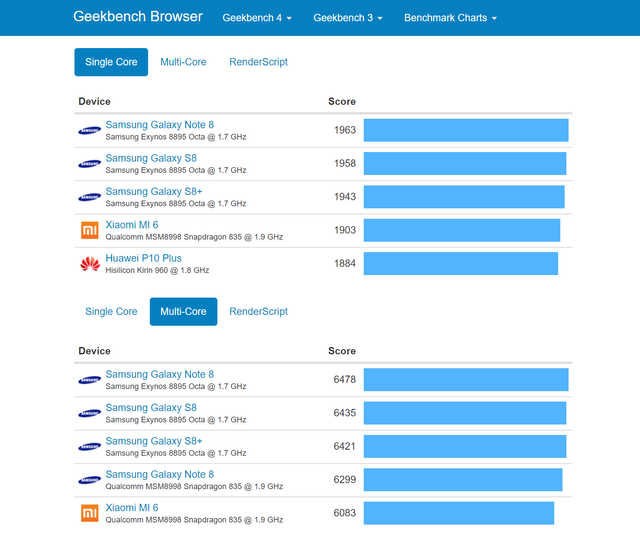Open Samsung Galaxy Note 8 link with score 1963

pos(160,125)
